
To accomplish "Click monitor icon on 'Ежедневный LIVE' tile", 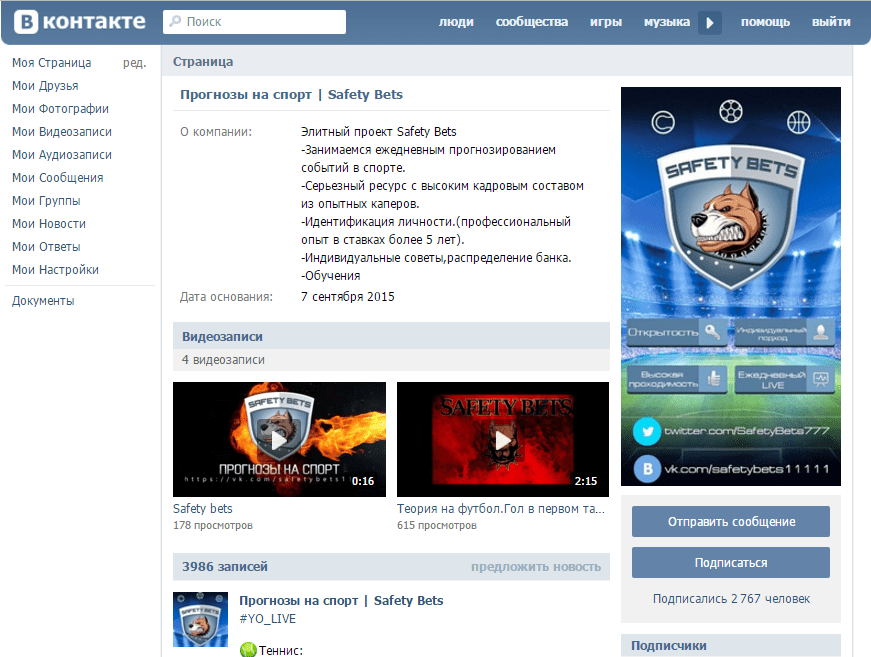I will point(820,379).
